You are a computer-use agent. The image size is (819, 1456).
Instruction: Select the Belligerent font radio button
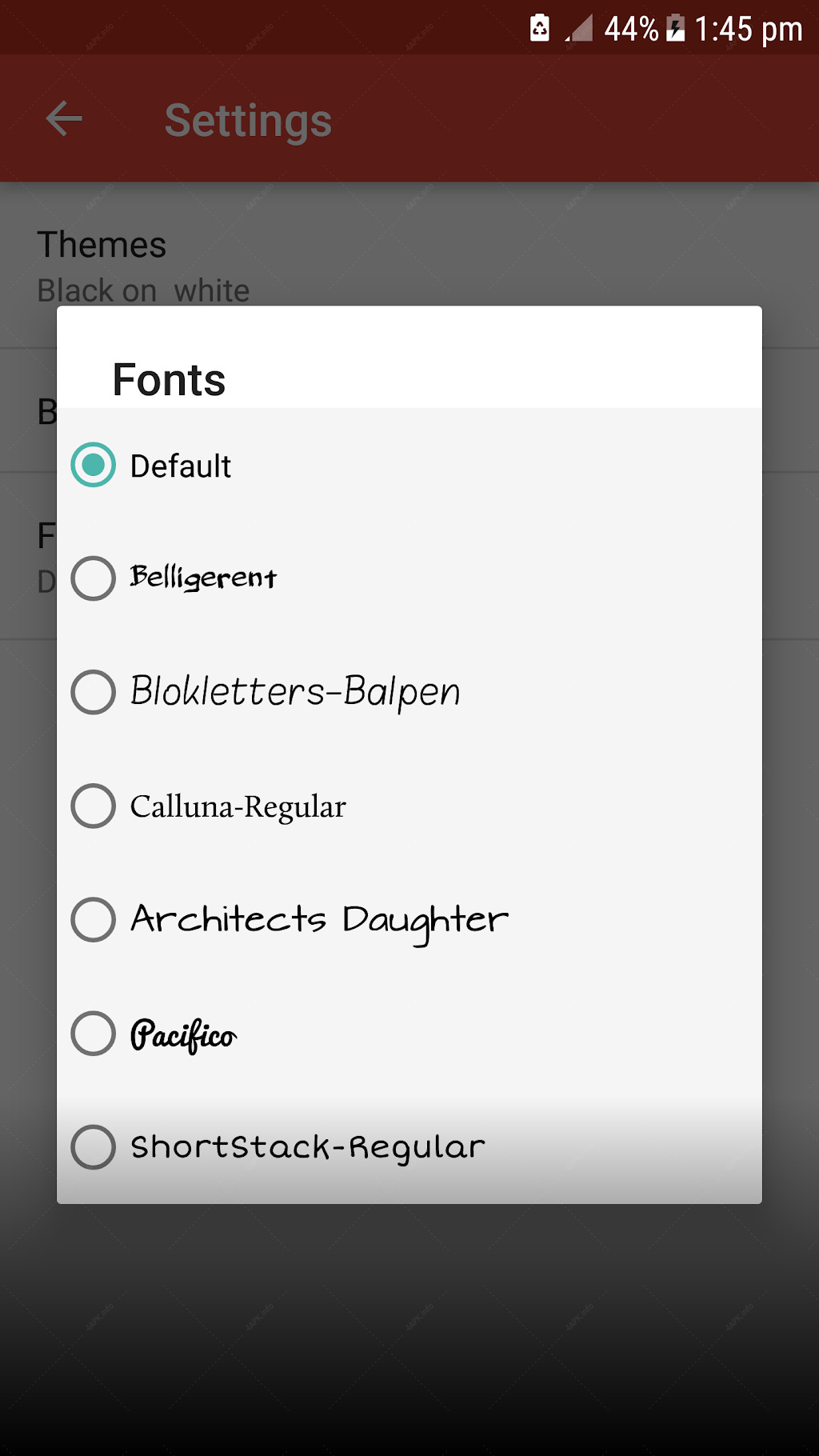pyautogui.click(x=94, y=578)
